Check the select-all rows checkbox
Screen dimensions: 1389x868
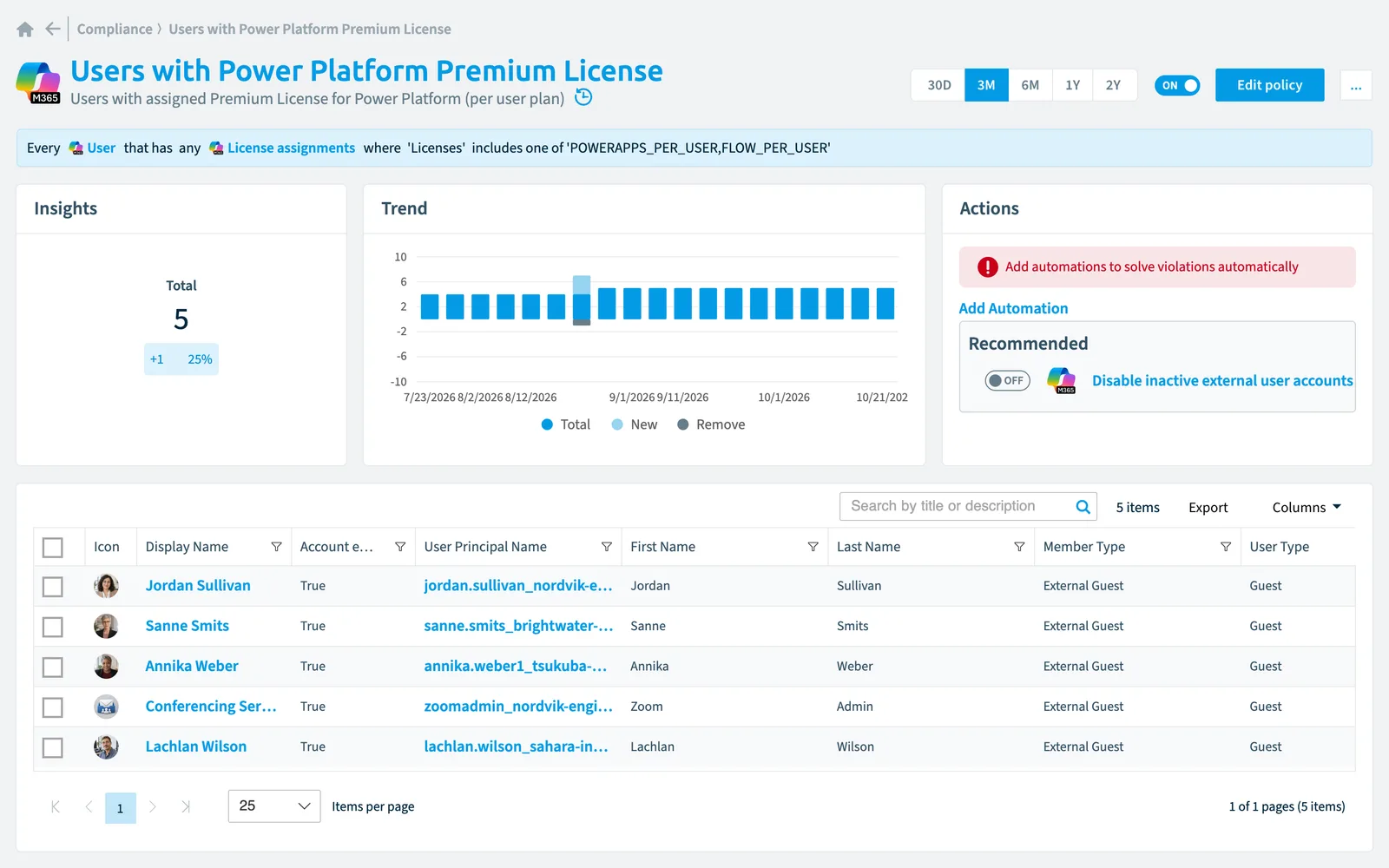click(53, 547)
